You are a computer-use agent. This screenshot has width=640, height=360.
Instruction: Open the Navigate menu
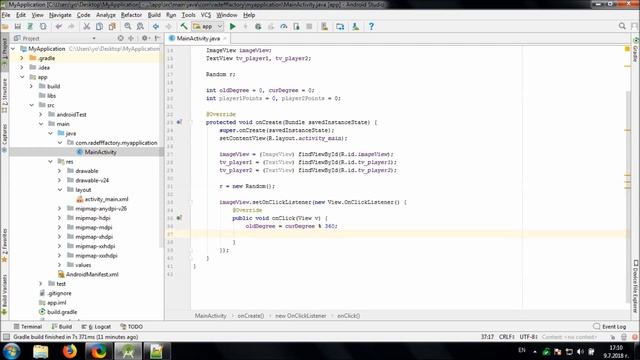click(60, 15)
